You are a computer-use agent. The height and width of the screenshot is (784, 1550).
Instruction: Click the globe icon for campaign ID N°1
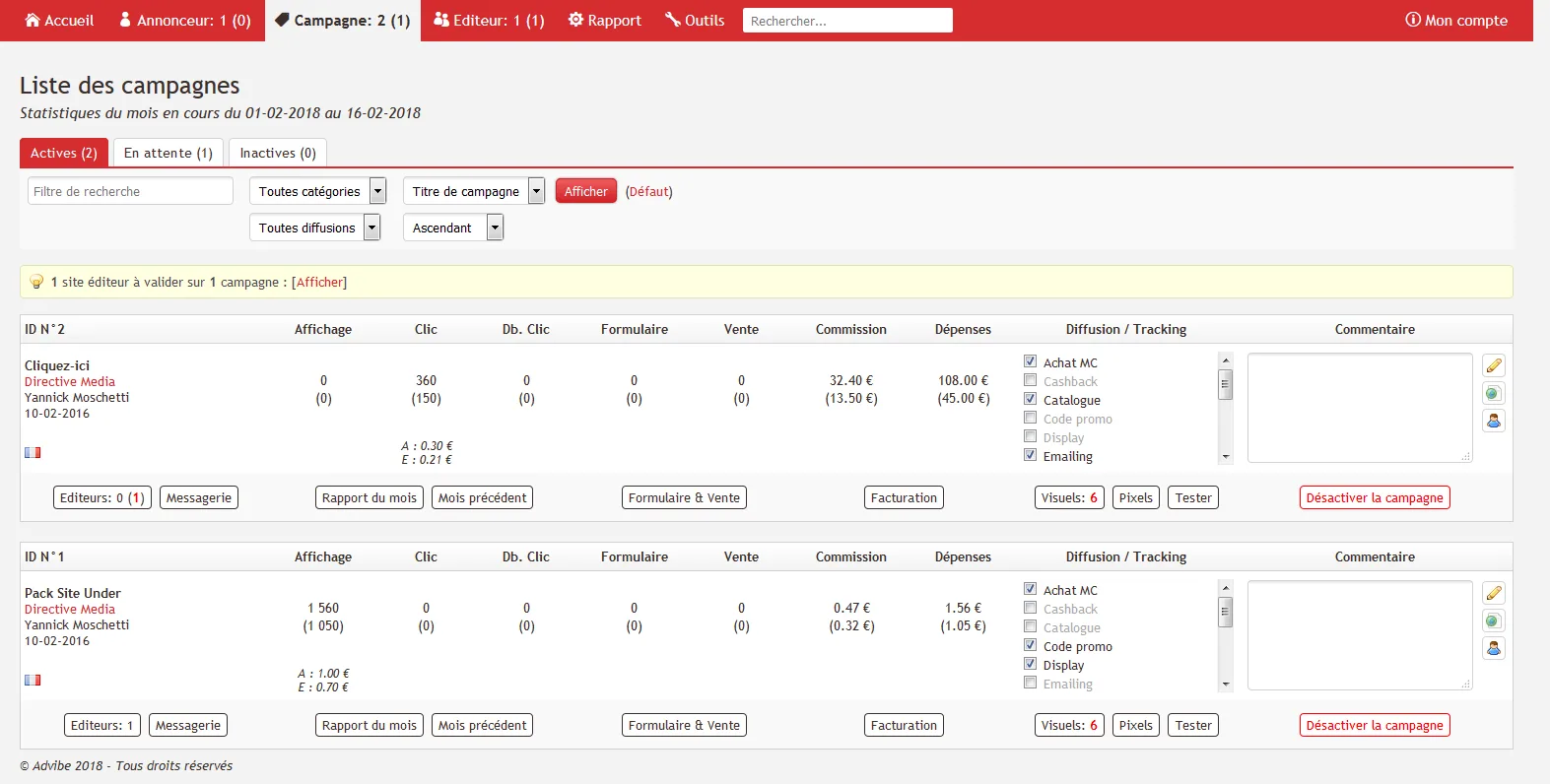[x=1494, y=621]
